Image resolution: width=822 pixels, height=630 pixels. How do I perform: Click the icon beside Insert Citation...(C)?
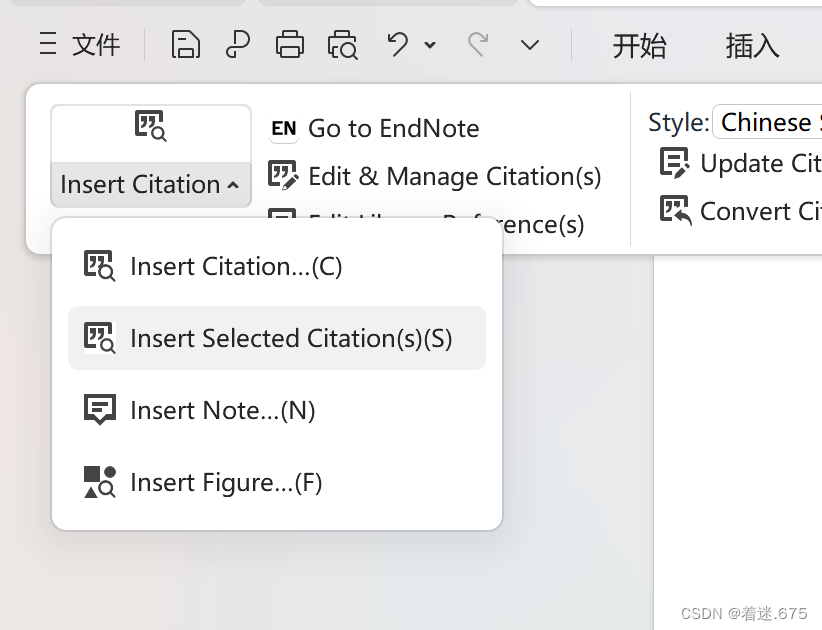(99, 266)
